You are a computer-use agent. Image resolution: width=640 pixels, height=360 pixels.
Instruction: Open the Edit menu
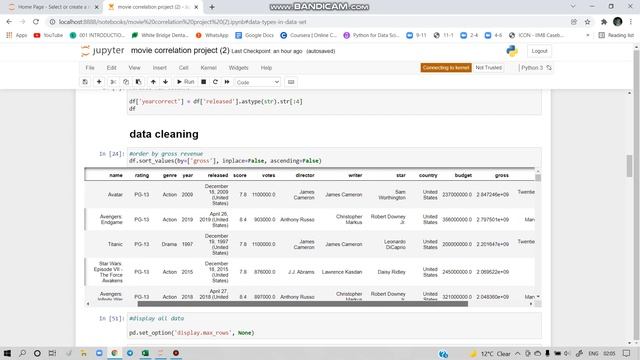tap(111, 68)
